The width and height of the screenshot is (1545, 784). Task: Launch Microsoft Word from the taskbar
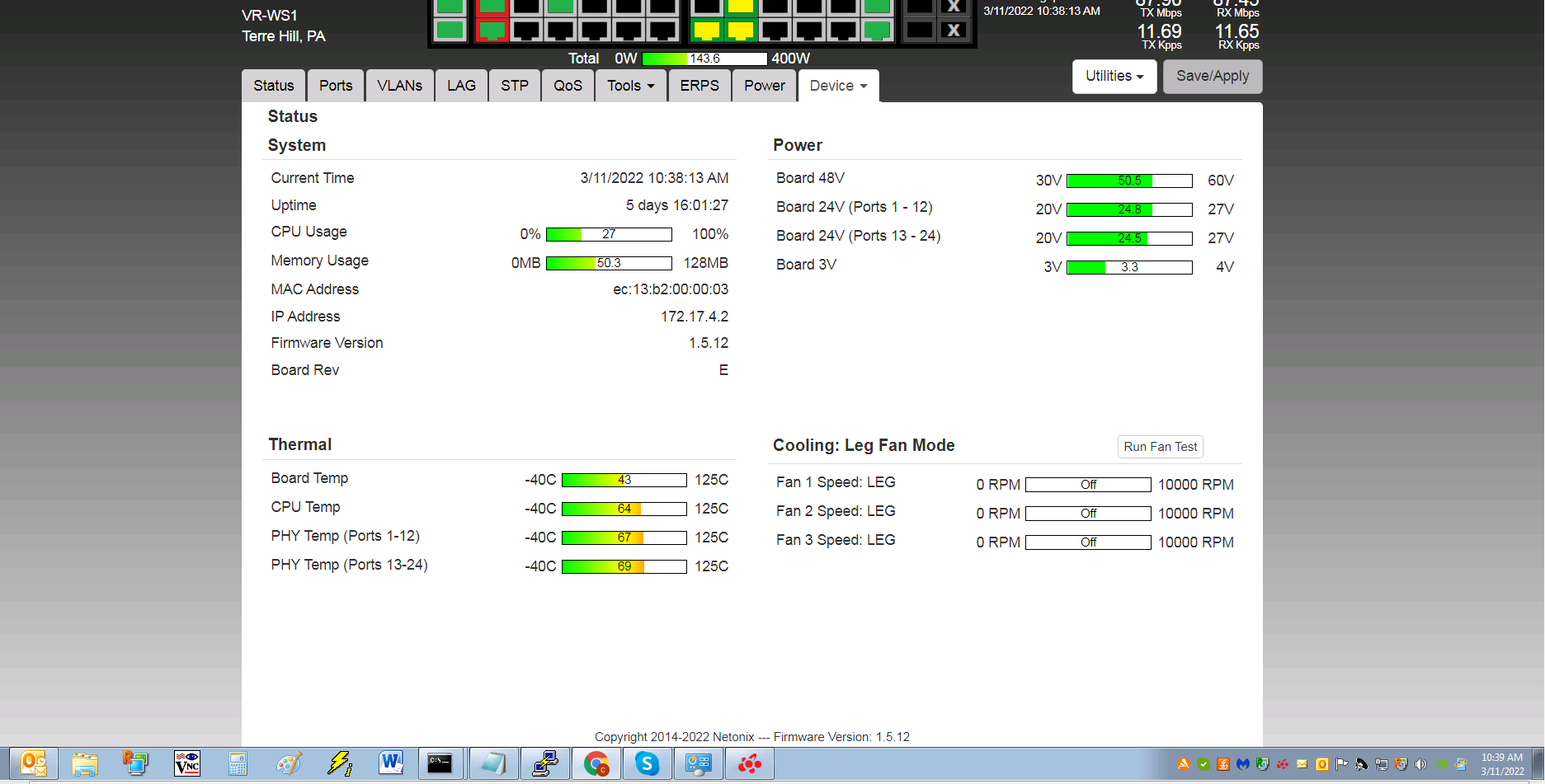click(x=390, y=764)
